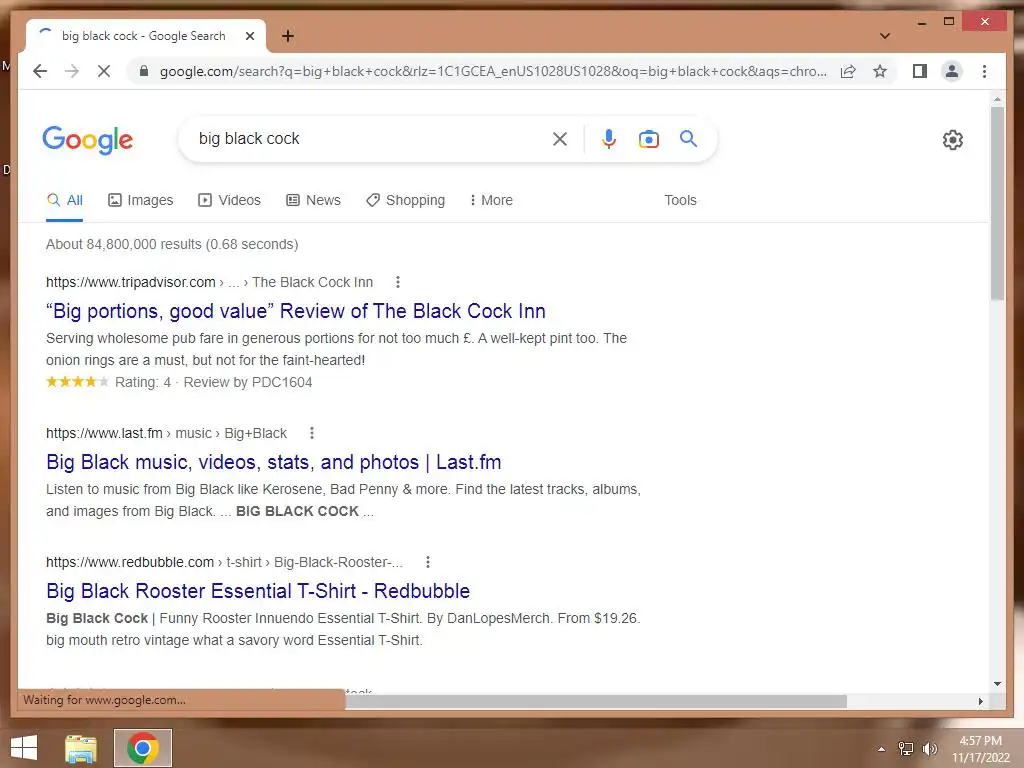This screenshot has width=1024, height=768.
Task: Expand the More search options
Action: click(x=491, y=200)
